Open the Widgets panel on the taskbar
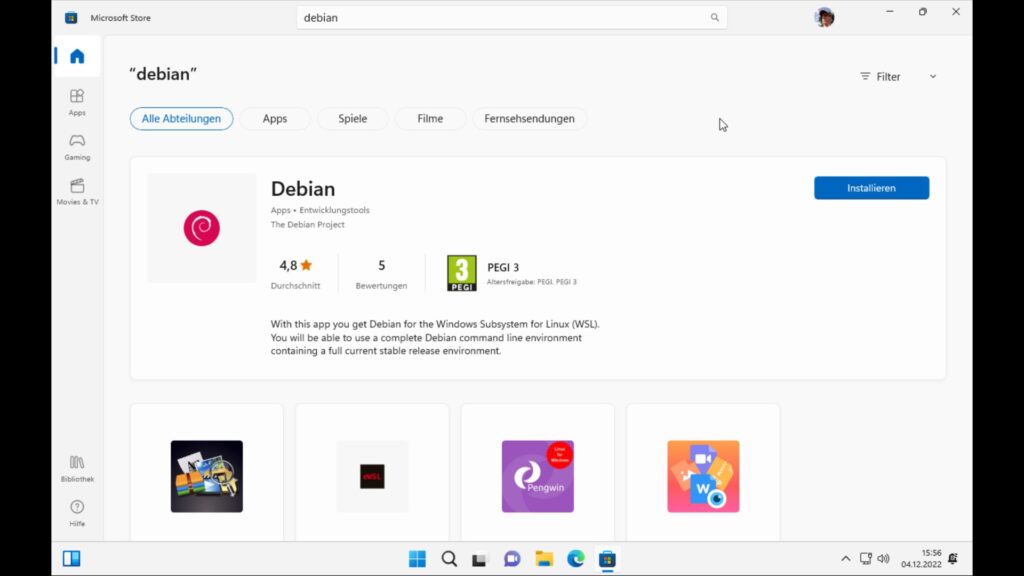 (72, 559)
